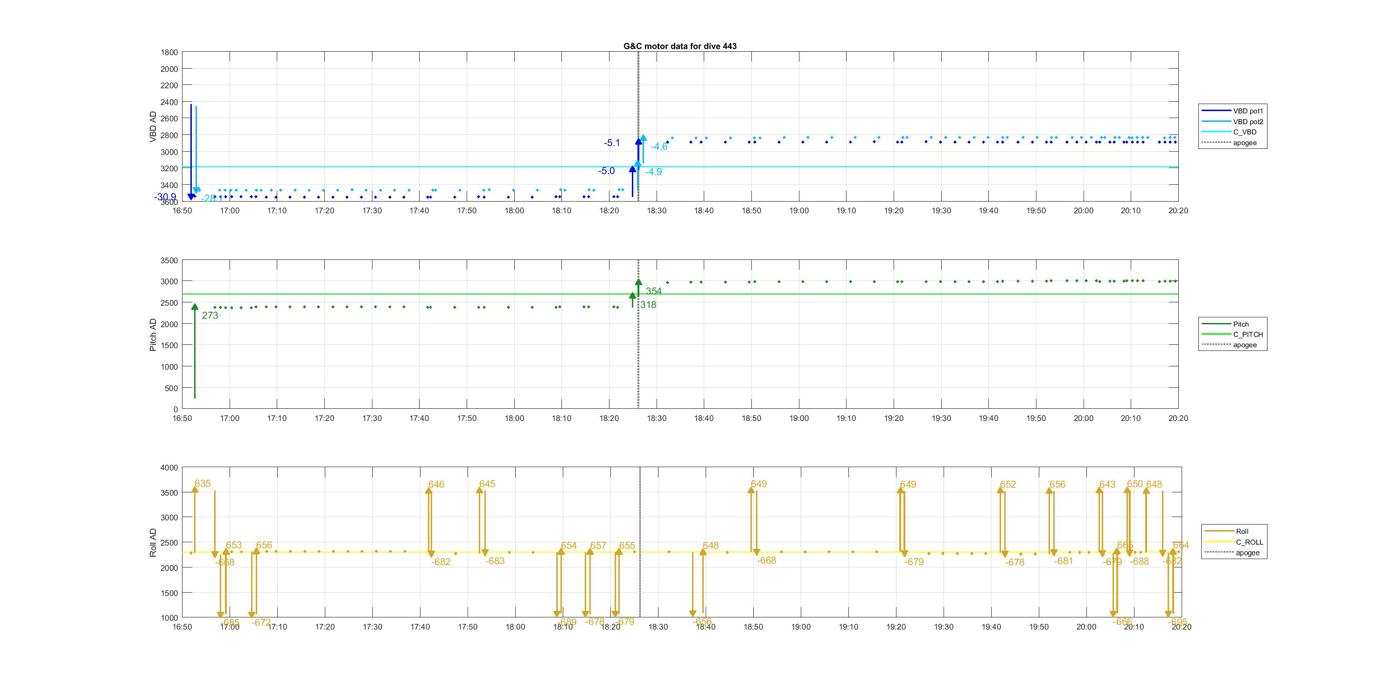The image size is (1400, 693).
Task: Click the '645' roll annotation
Action: tap(487, 484)
